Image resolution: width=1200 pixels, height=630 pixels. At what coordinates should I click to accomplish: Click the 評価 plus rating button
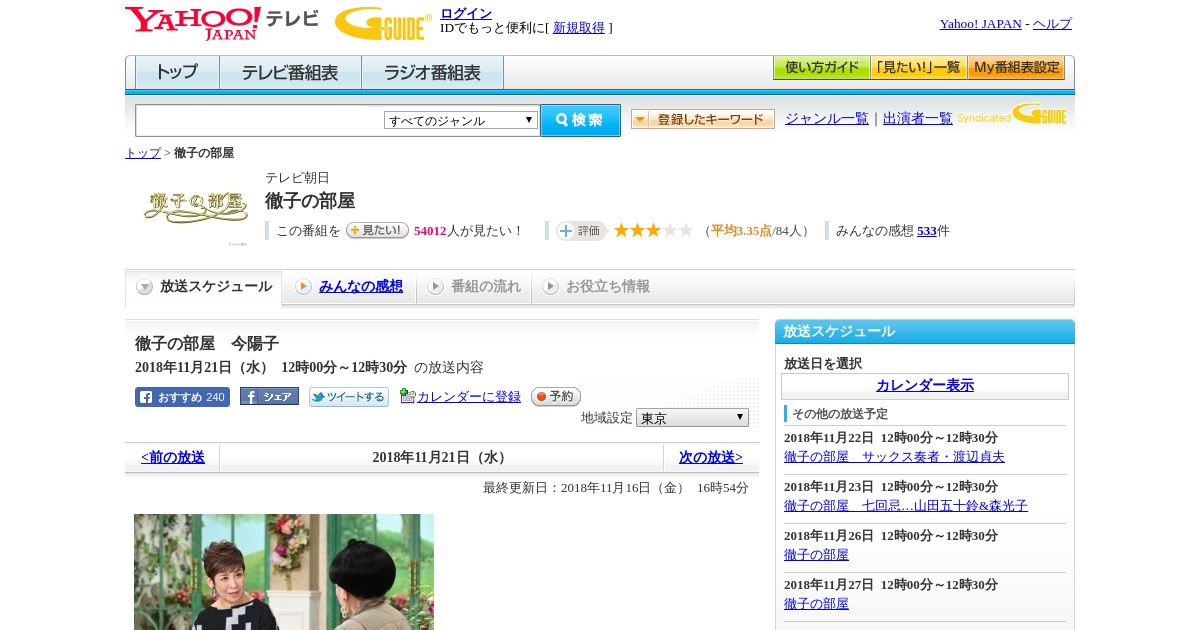[x=582, y=231]
